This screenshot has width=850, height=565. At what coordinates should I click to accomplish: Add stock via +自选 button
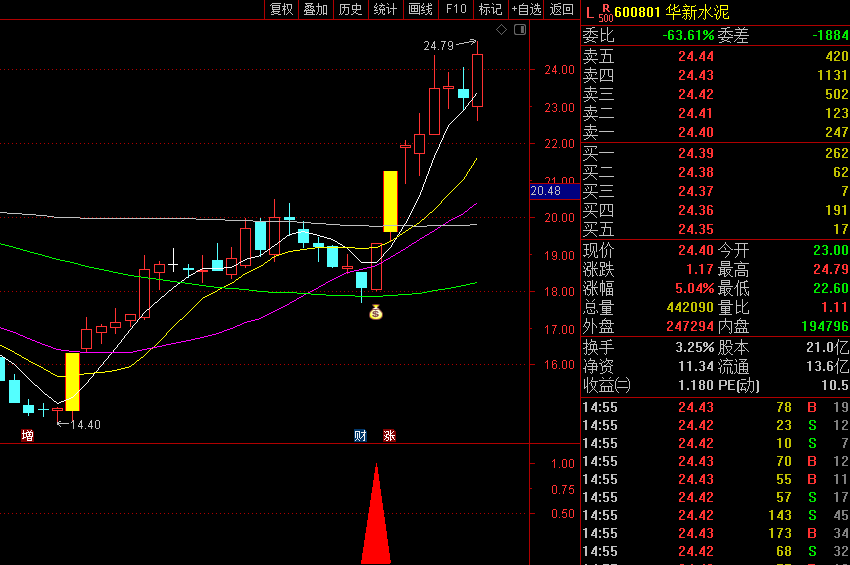pyautogui.click(x=526, y=9)
